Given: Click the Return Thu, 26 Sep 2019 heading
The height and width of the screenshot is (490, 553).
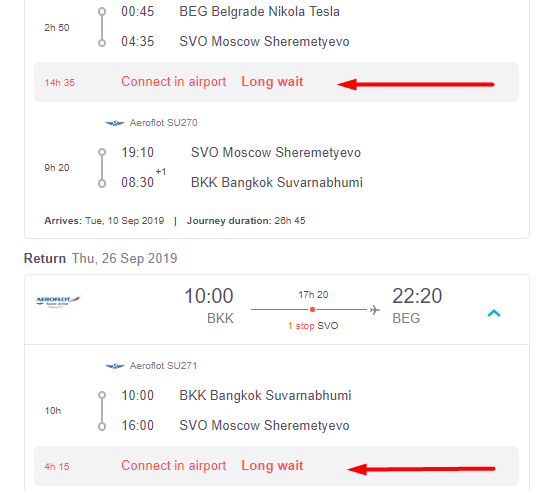Looking at the screenshot, I should (x=101, y=258).
